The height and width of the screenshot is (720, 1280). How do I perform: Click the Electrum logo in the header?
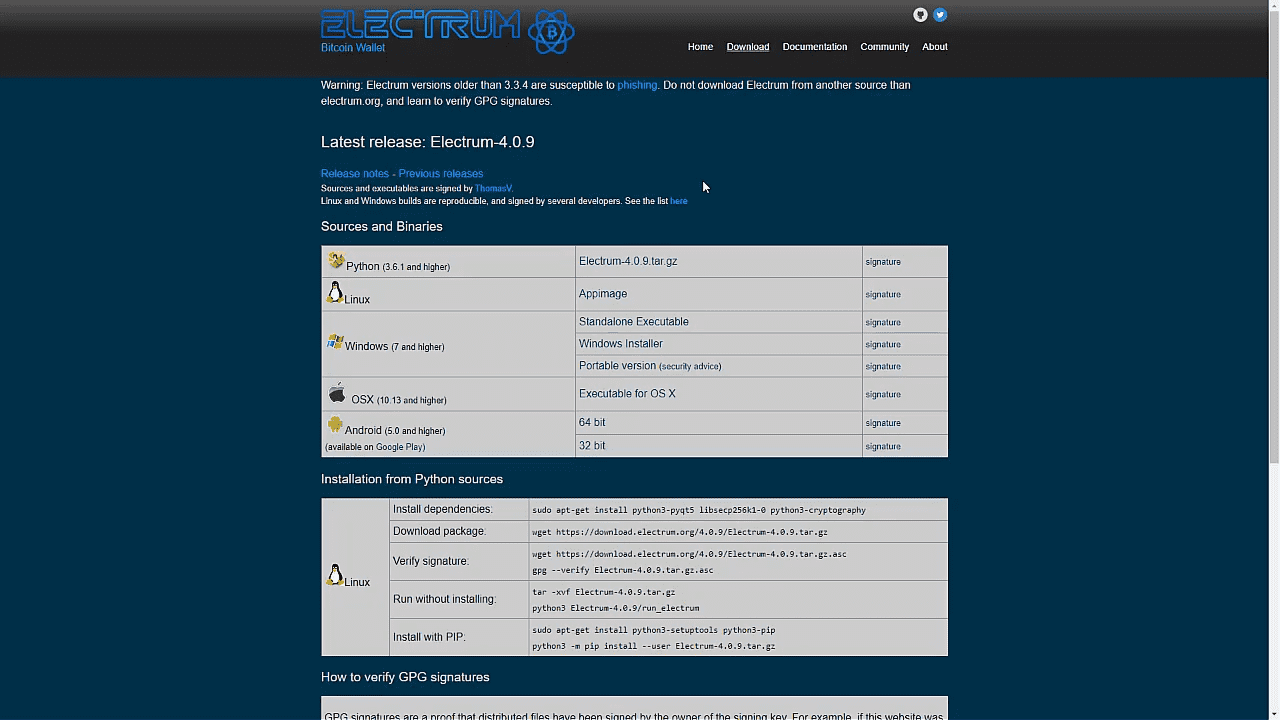pos(447,31)
